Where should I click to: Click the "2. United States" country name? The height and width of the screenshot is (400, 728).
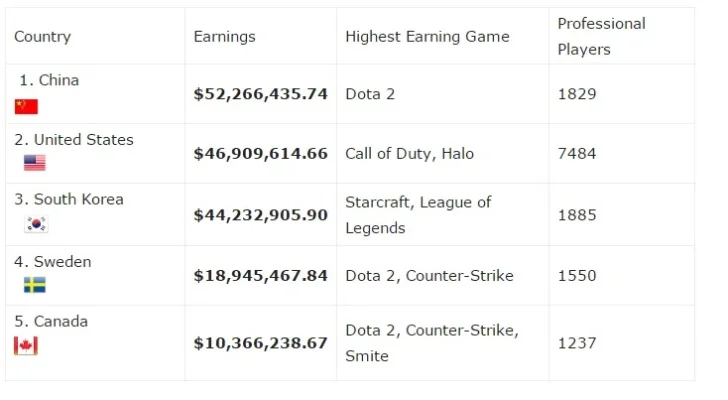click(74, 140)
